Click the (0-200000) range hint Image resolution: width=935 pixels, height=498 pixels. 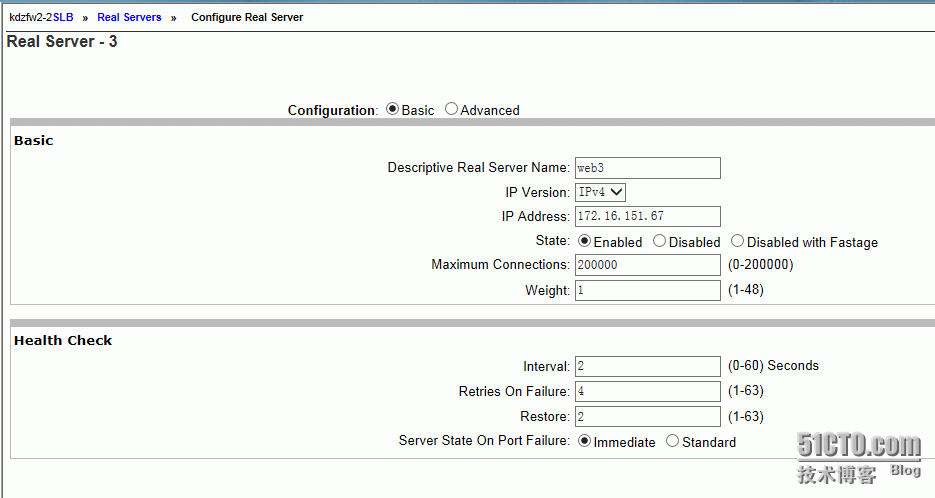(x=760, y=265)
